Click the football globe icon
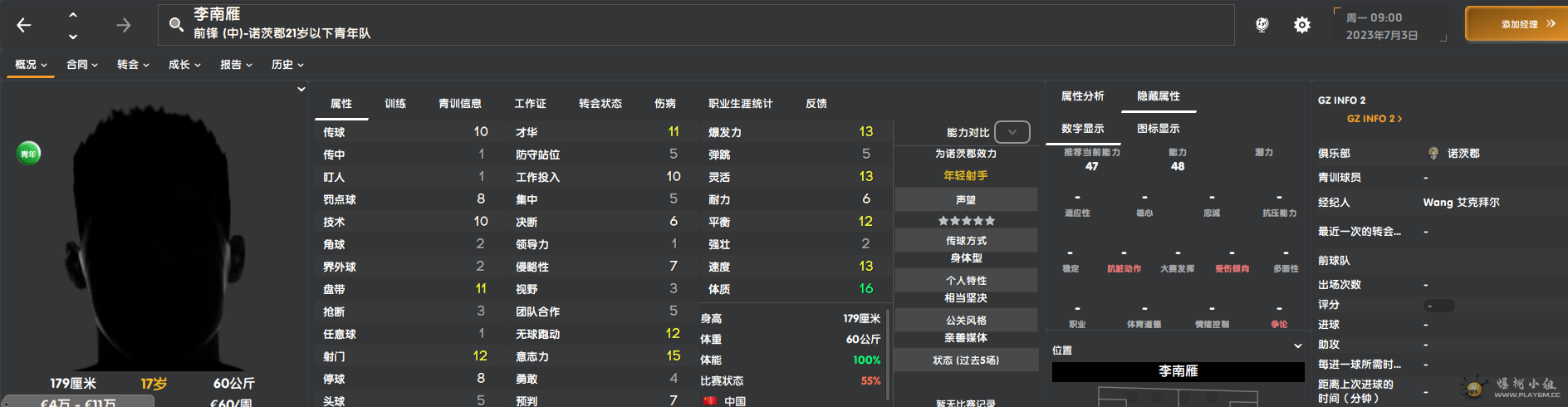The height and width of the screenshot is (407, 1568). coord(1262,25)
